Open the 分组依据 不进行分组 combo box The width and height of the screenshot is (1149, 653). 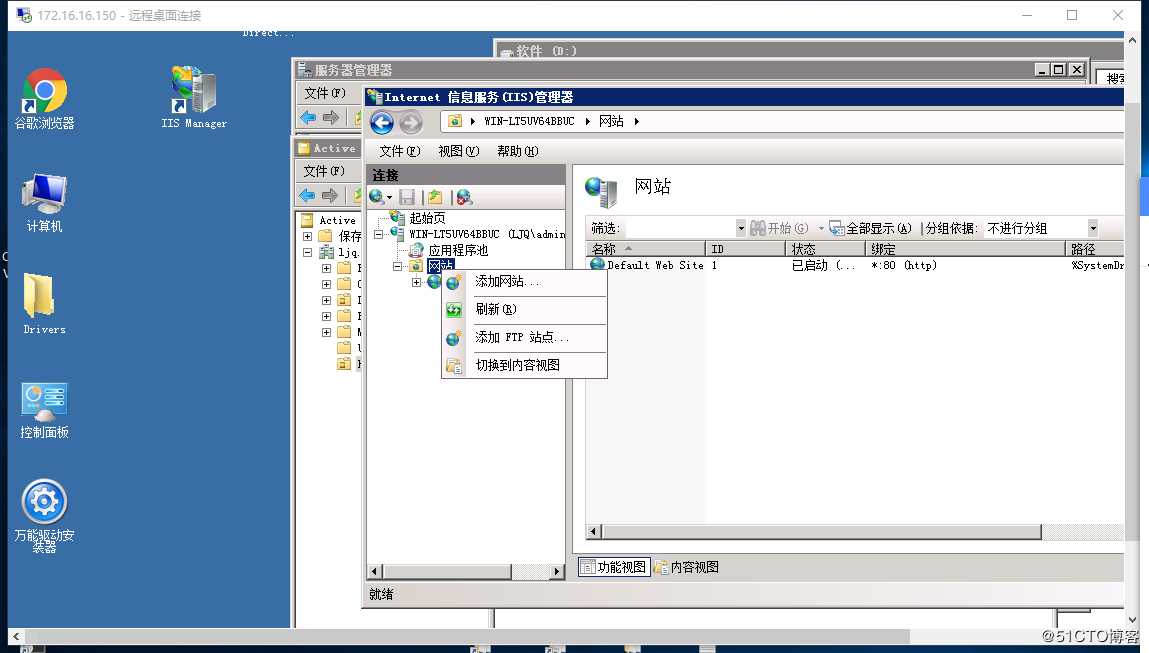click(1041, 229)
